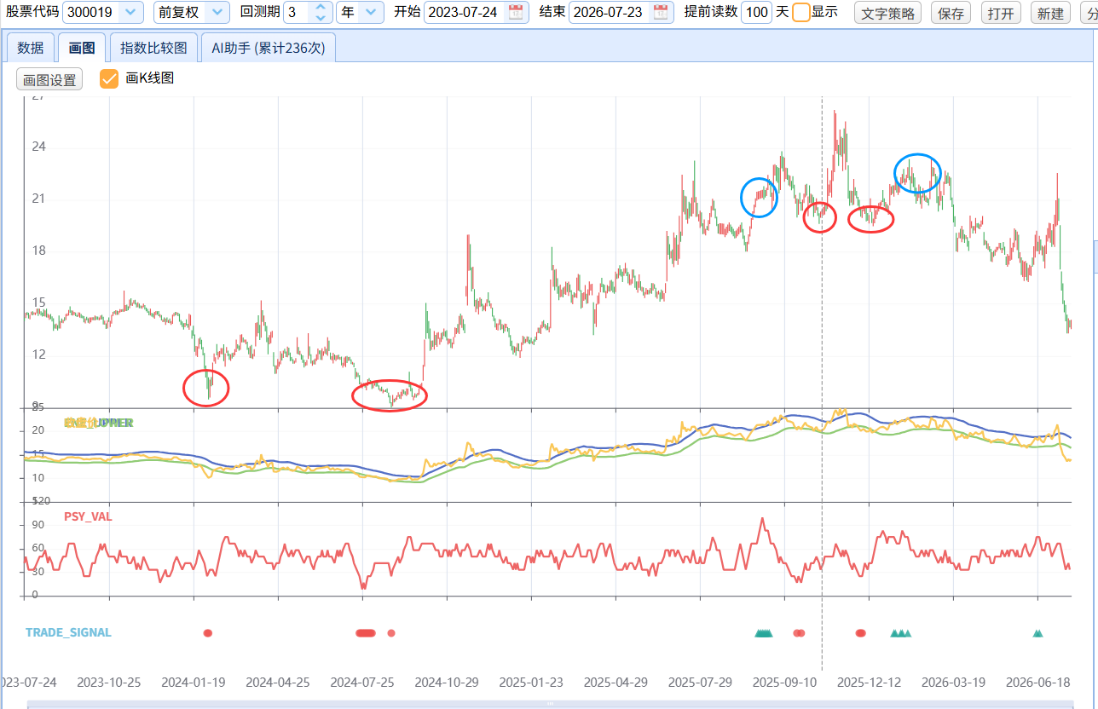Screen dimensions: 1098x709
Task: Click the 文字策略 button
Action: pyautogui.click(x=887, y=13)
